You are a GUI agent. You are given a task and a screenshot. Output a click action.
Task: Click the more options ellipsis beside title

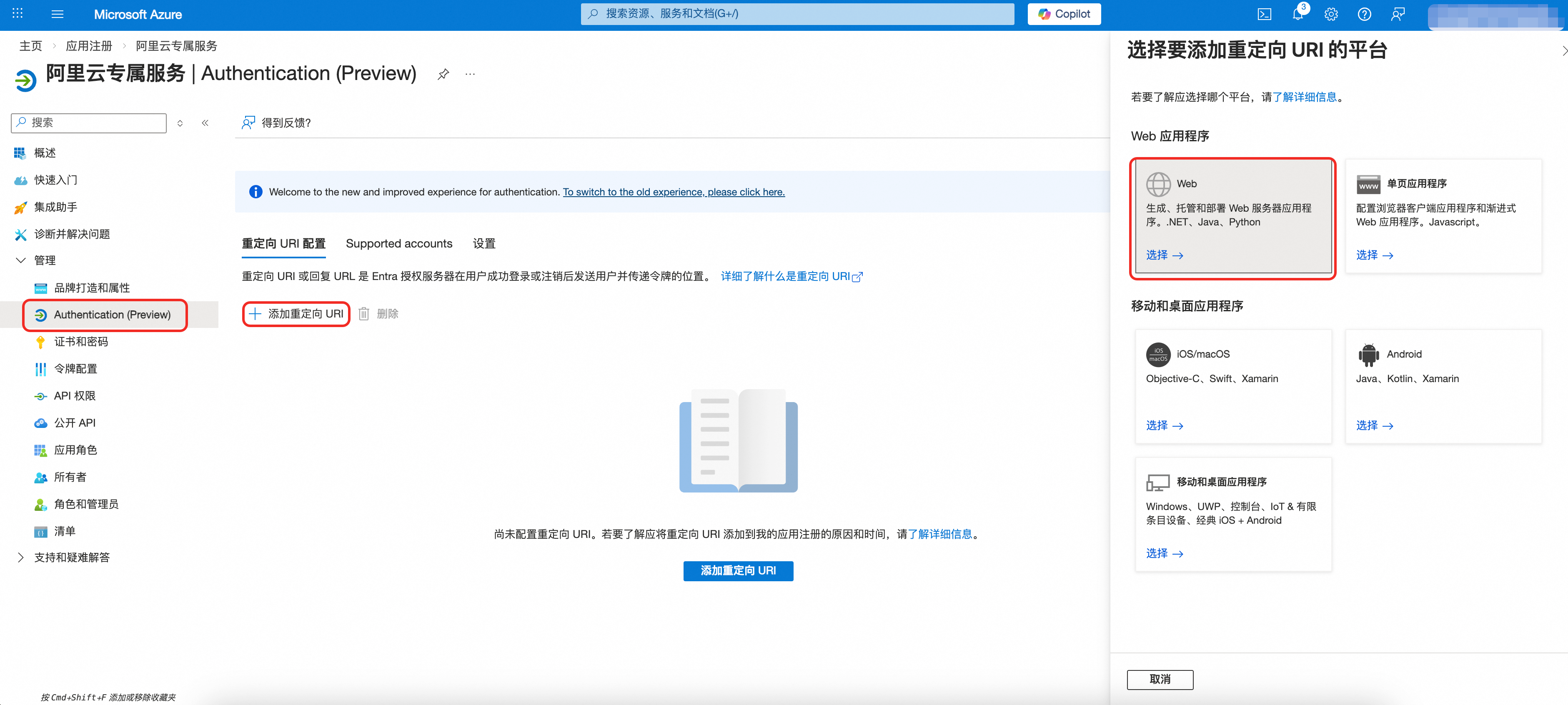[470, 74]
